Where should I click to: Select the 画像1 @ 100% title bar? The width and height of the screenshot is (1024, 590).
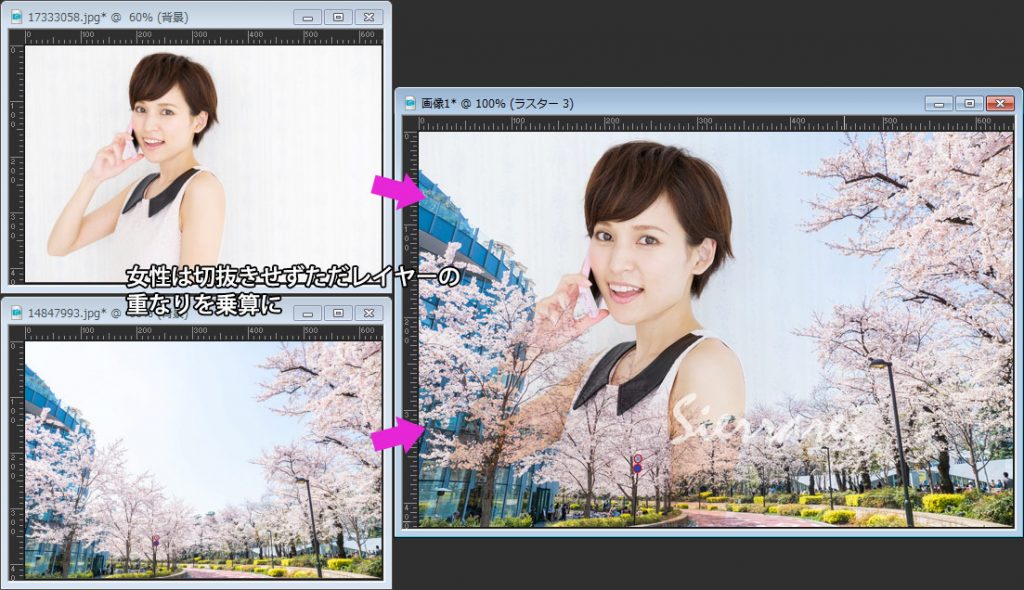point(700,103)
